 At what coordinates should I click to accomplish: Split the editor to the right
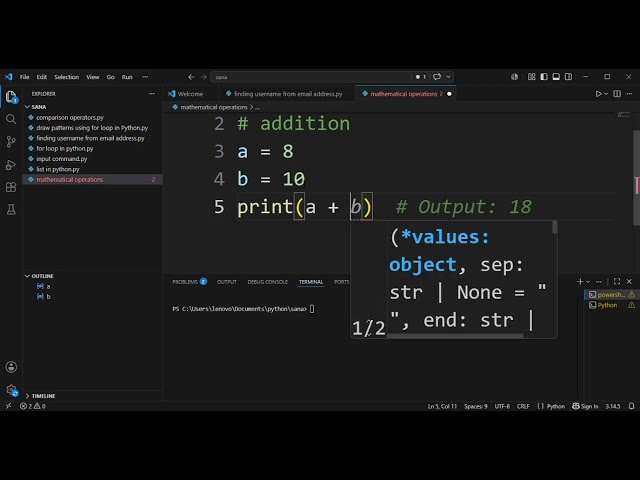coord(617,94)
